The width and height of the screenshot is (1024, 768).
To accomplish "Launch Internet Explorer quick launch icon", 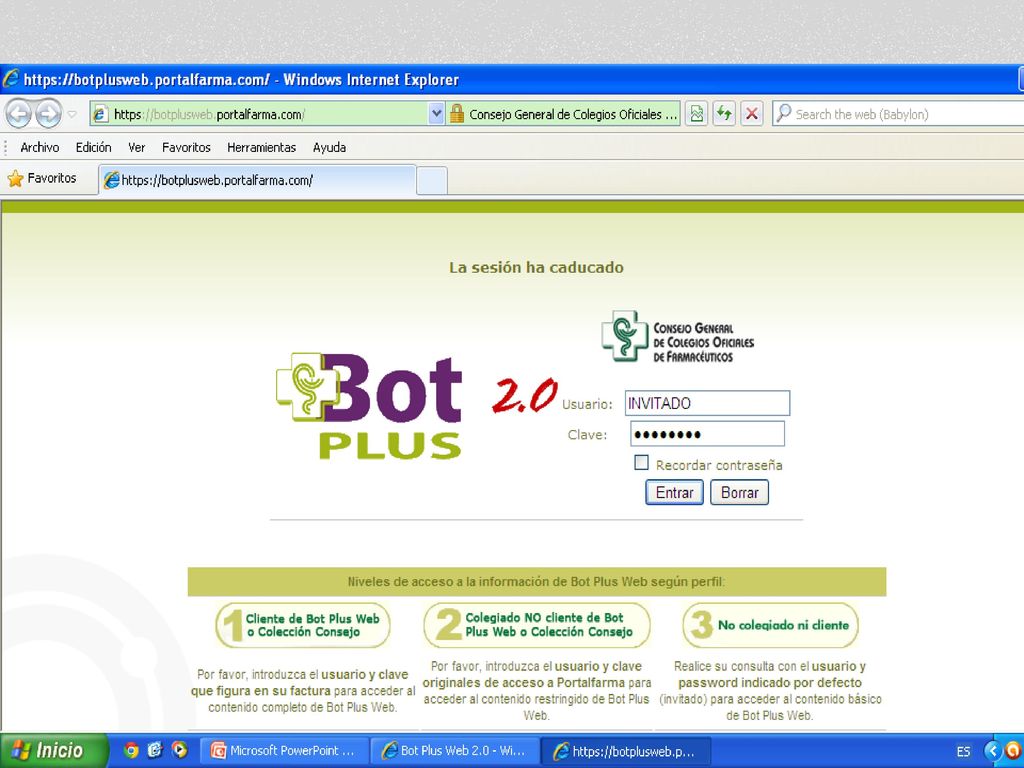I will tap(155, 750).
